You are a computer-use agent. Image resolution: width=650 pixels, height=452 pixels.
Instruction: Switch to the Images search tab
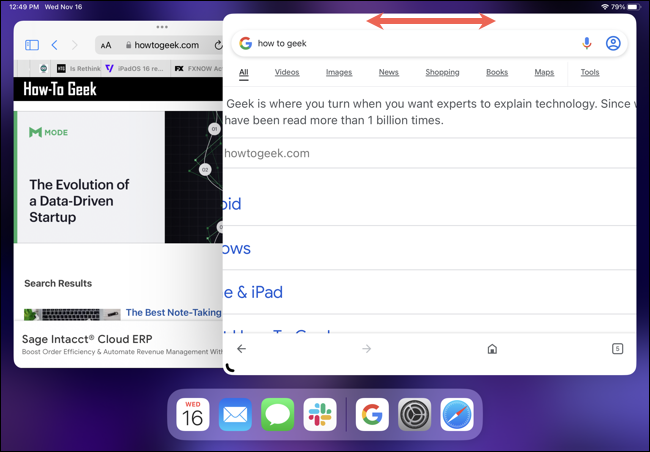pos(339,72)
